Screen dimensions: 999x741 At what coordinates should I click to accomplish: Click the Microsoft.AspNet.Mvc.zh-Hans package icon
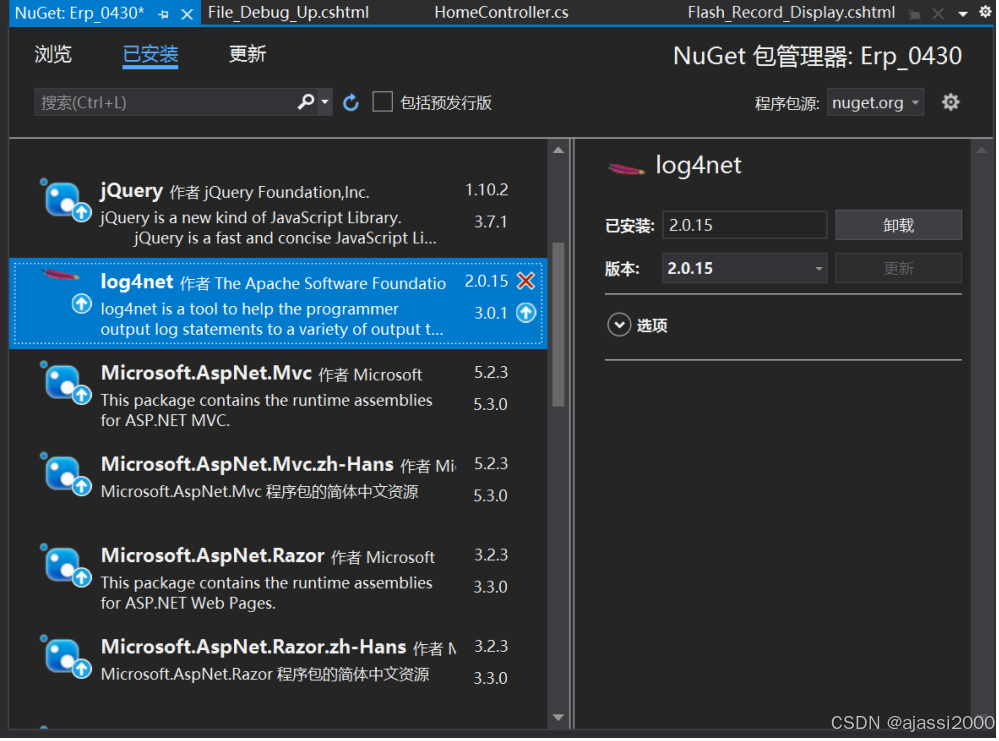click(x=66, y=475)
